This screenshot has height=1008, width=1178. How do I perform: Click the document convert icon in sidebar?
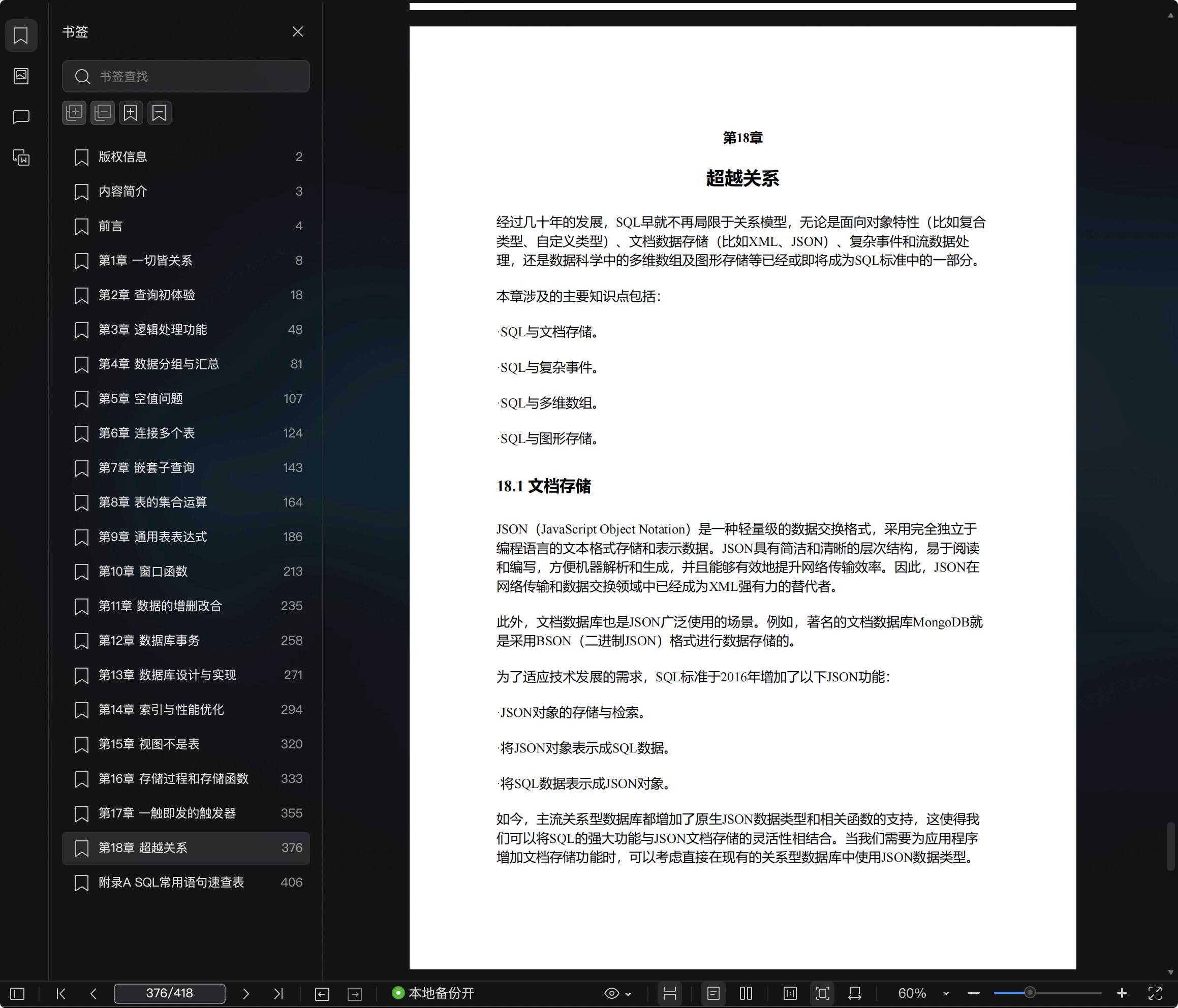[x=21, y=157]
